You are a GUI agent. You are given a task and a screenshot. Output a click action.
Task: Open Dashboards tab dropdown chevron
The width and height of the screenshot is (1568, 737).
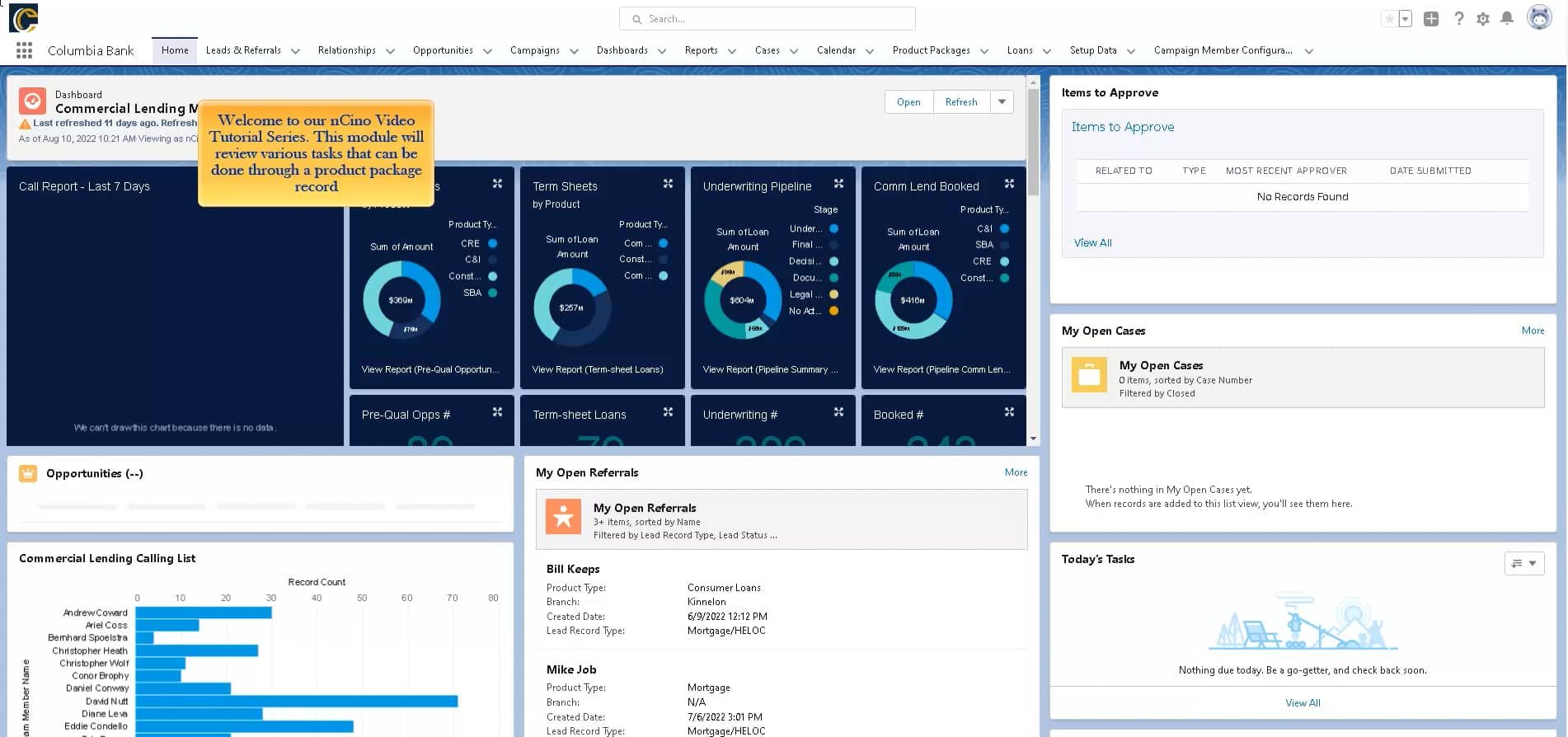(661, 51)
